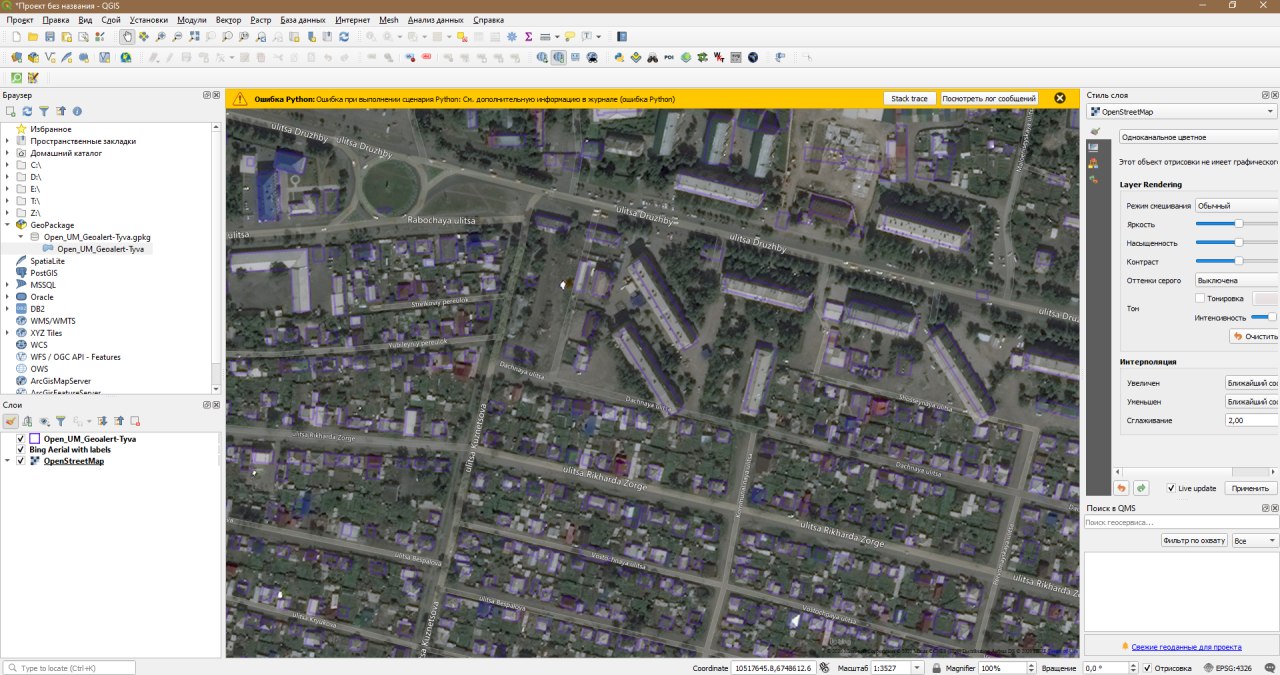Toggle visibility of Open_UM_Geoalert-Tyva layer

[x=21, y=438]
